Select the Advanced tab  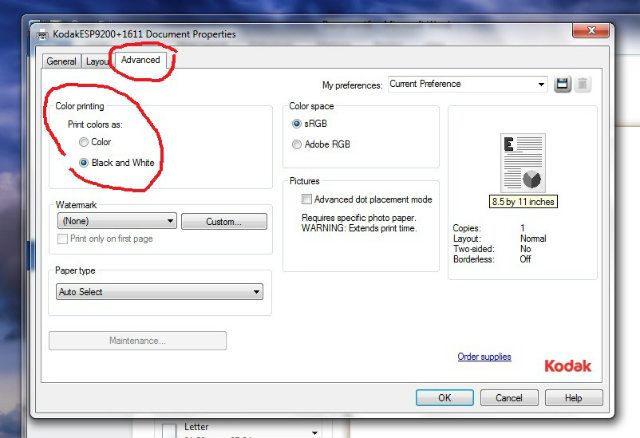(140, 60)
